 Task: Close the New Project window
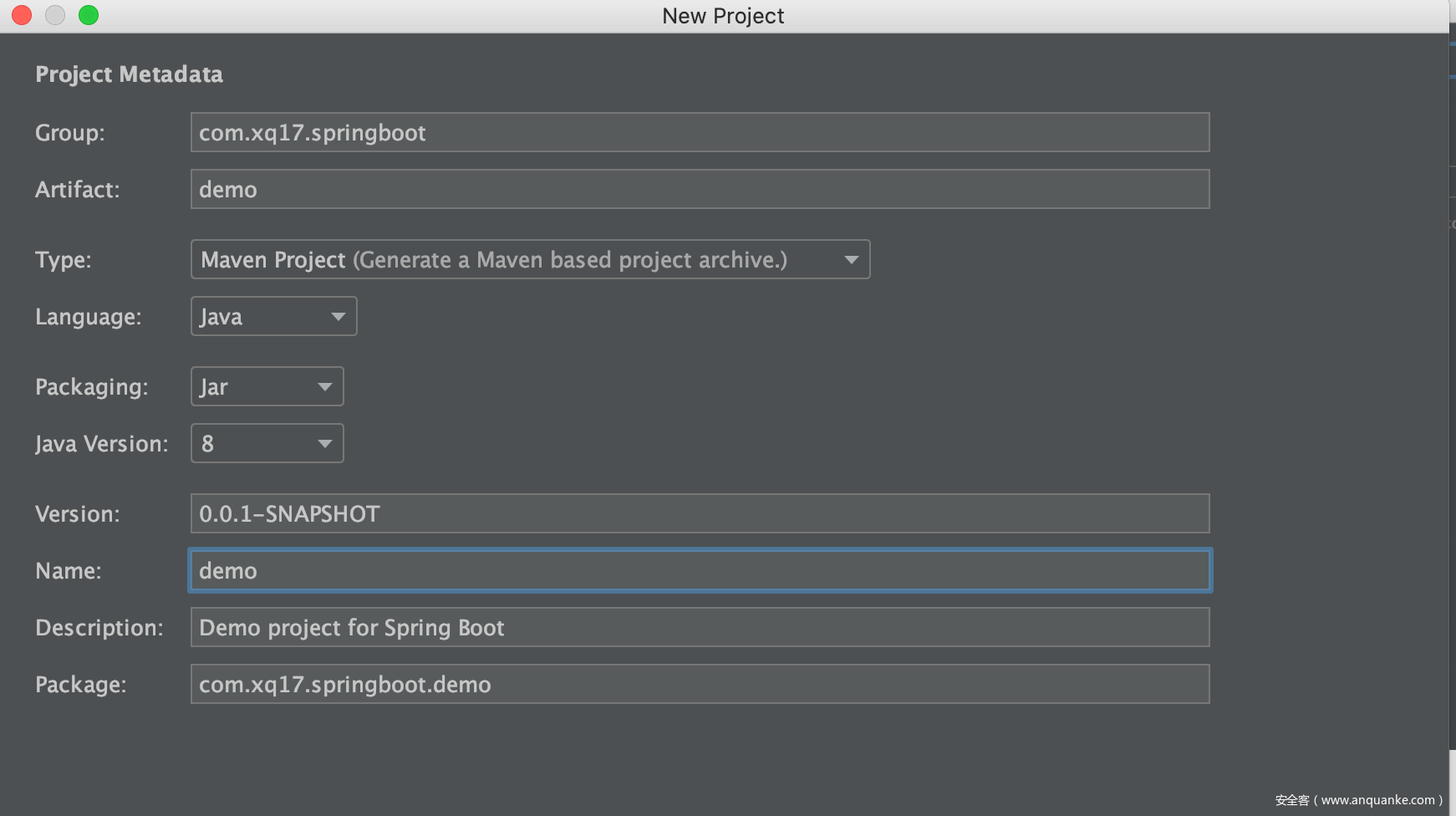tap(22, 15)
